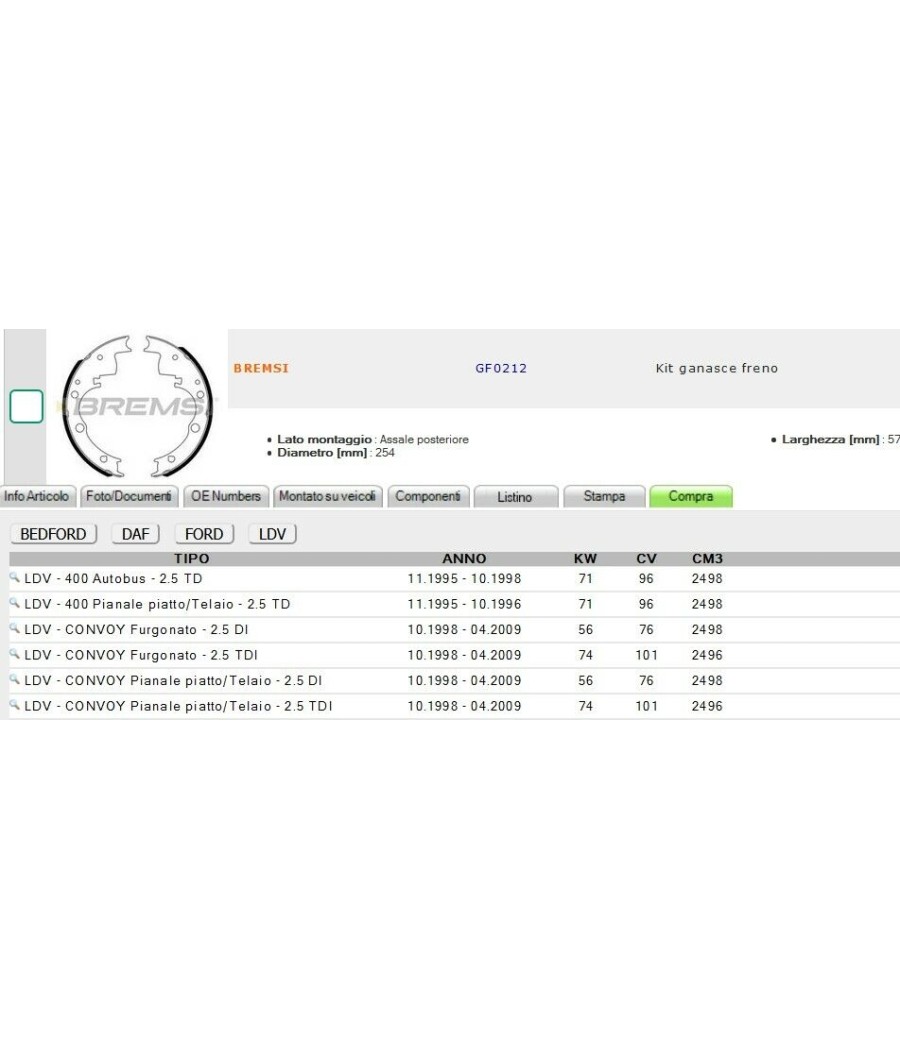Click the date range 11.1995 - 10.1998
The height and width of the screenshot is (1050, 900).
click(464, 579)
